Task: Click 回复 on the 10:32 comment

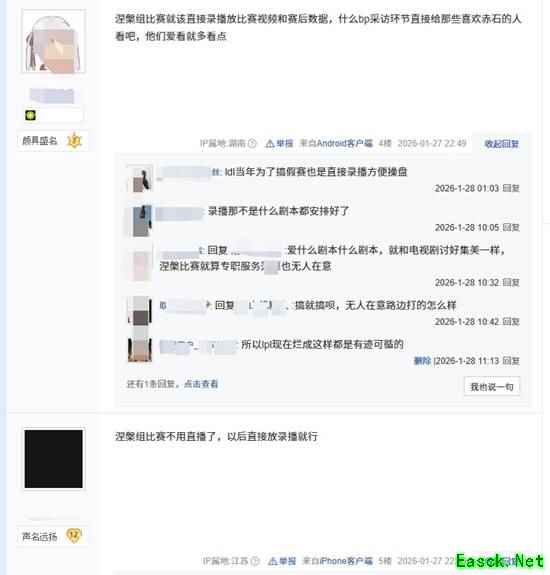Action: 511,282
